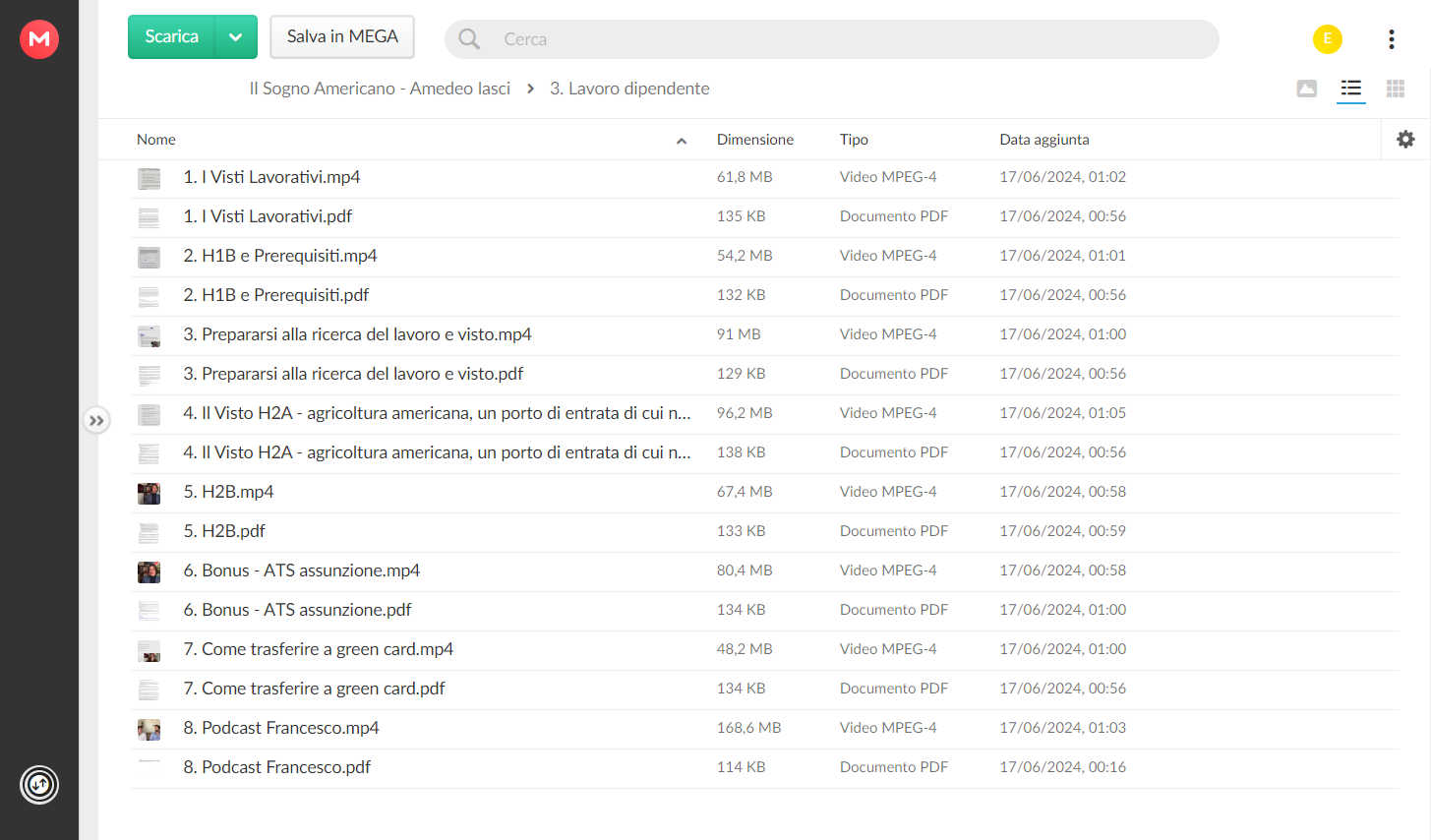Screen dimensions: 1431x840
Task: Click the 17/06/2024, 01:05 date cell
Action: (1062, 413)
